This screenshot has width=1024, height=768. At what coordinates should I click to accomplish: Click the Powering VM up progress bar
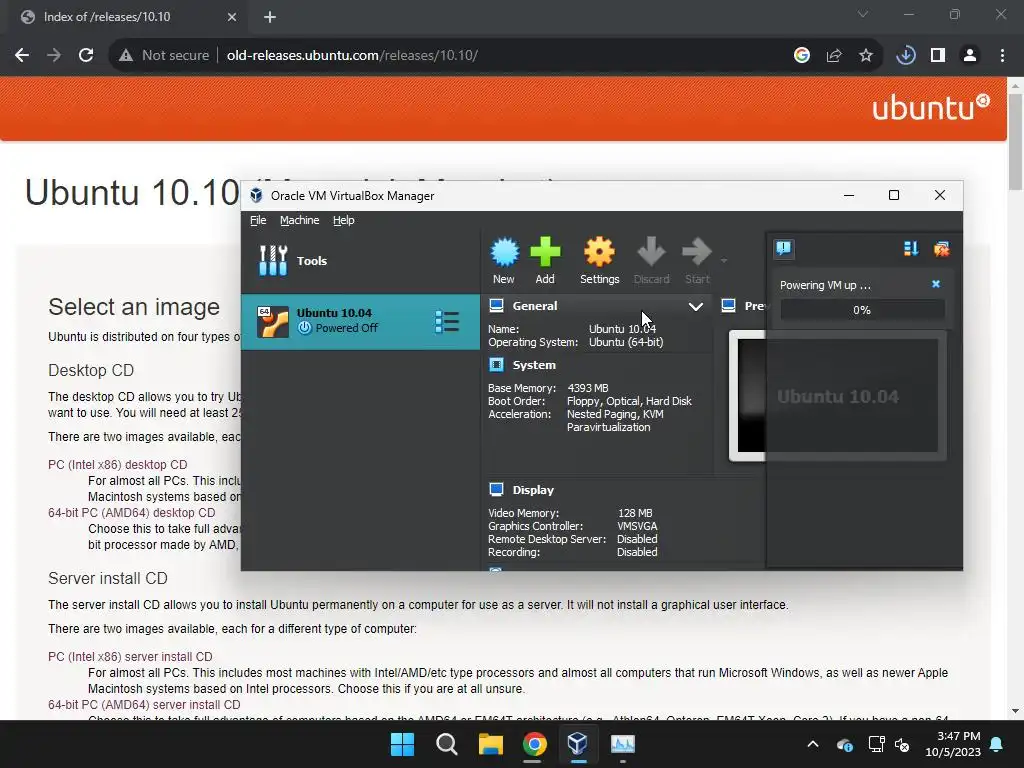tap(862, 310)
